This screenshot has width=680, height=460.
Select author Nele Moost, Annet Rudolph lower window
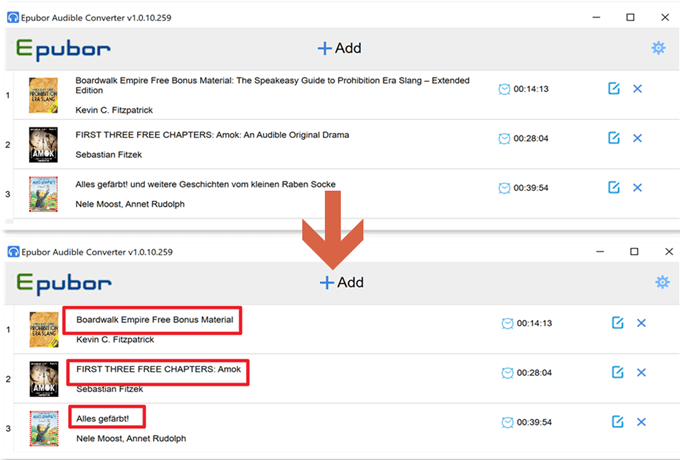(x=131, y=439)
